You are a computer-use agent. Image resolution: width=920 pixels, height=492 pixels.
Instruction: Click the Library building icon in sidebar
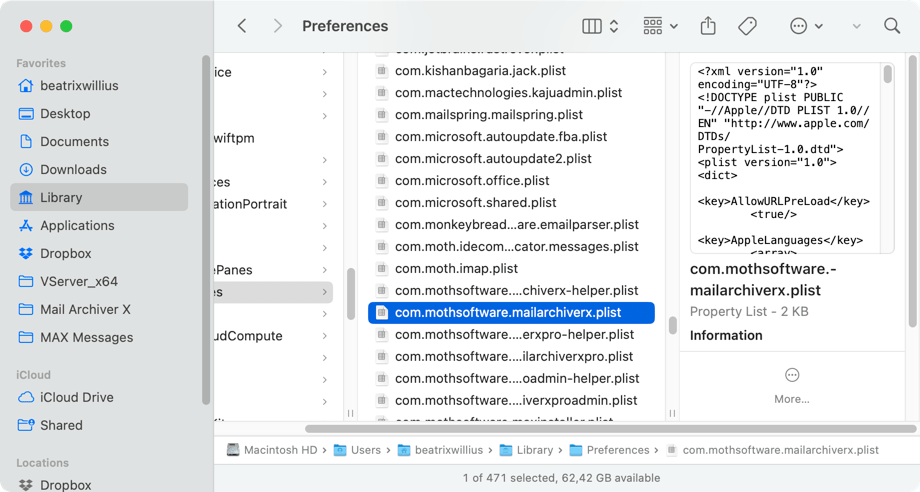click(x=26, y=198)
